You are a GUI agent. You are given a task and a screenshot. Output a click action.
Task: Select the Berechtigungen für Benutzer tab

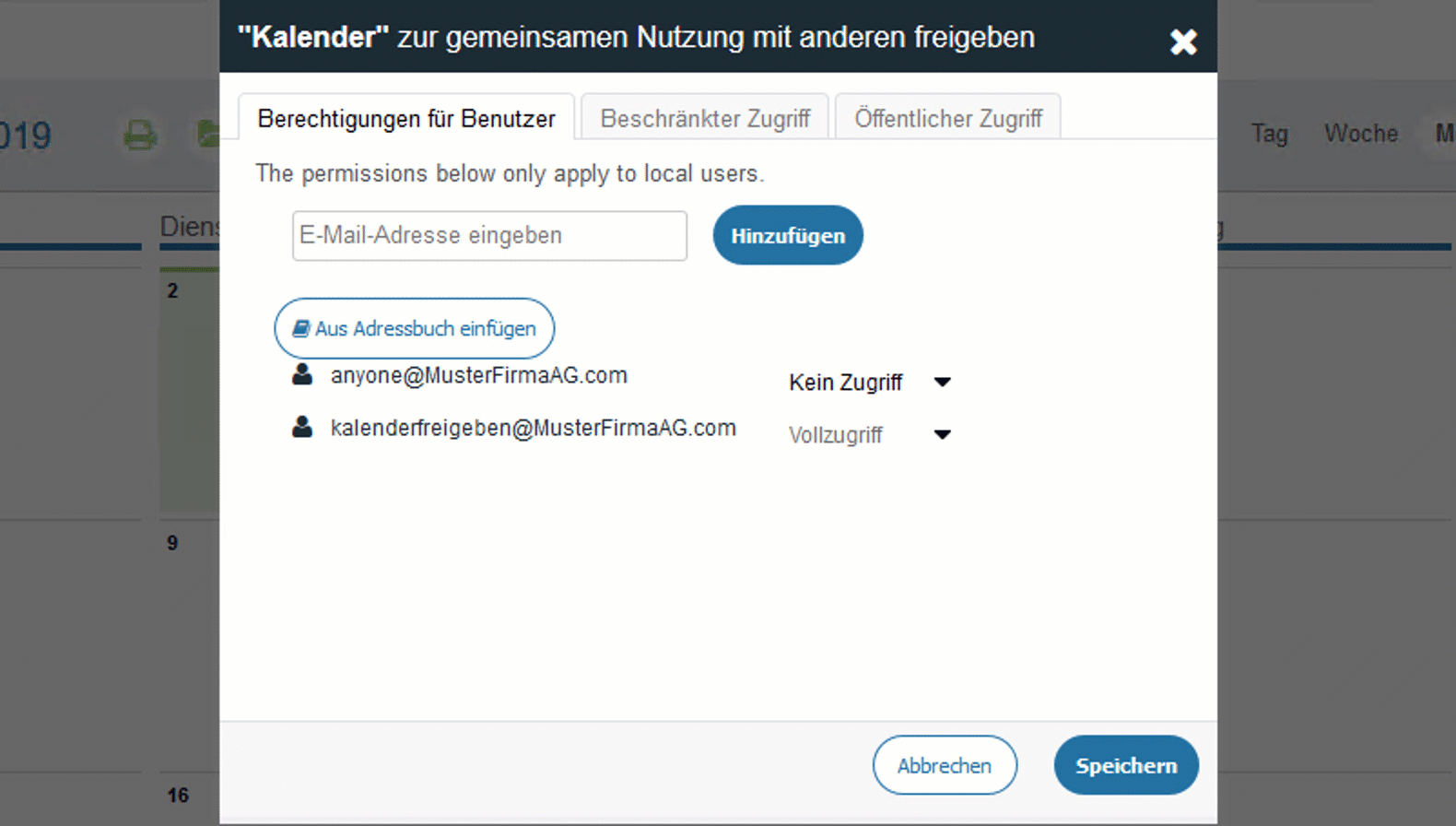click(406, 118)
